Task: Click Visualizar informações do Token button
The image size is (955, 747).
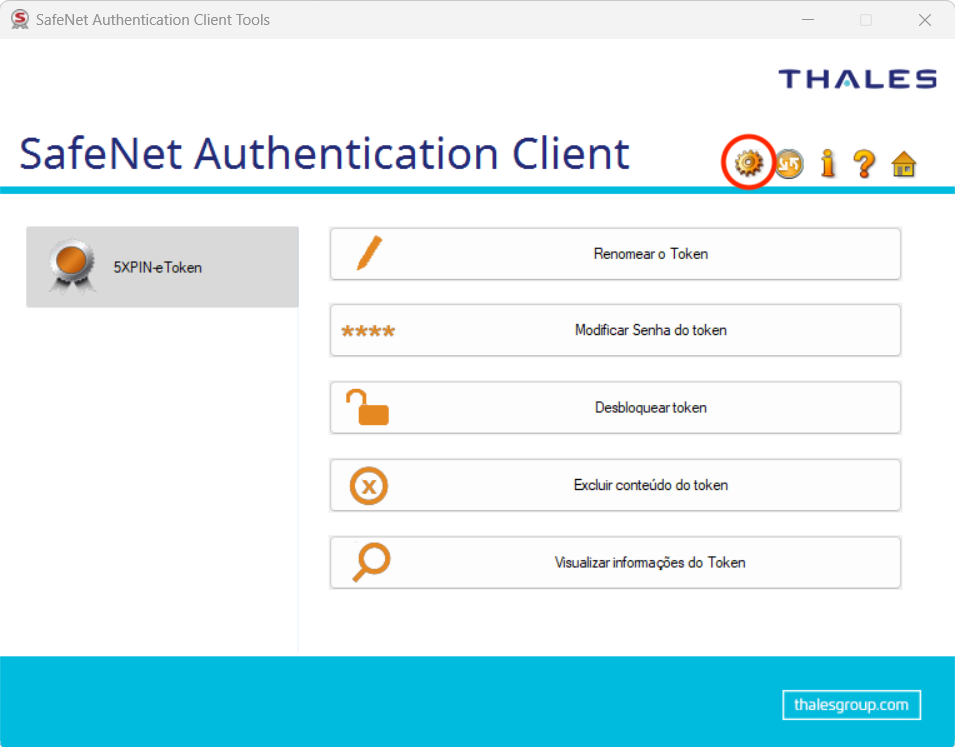Action: click(615, 562)
